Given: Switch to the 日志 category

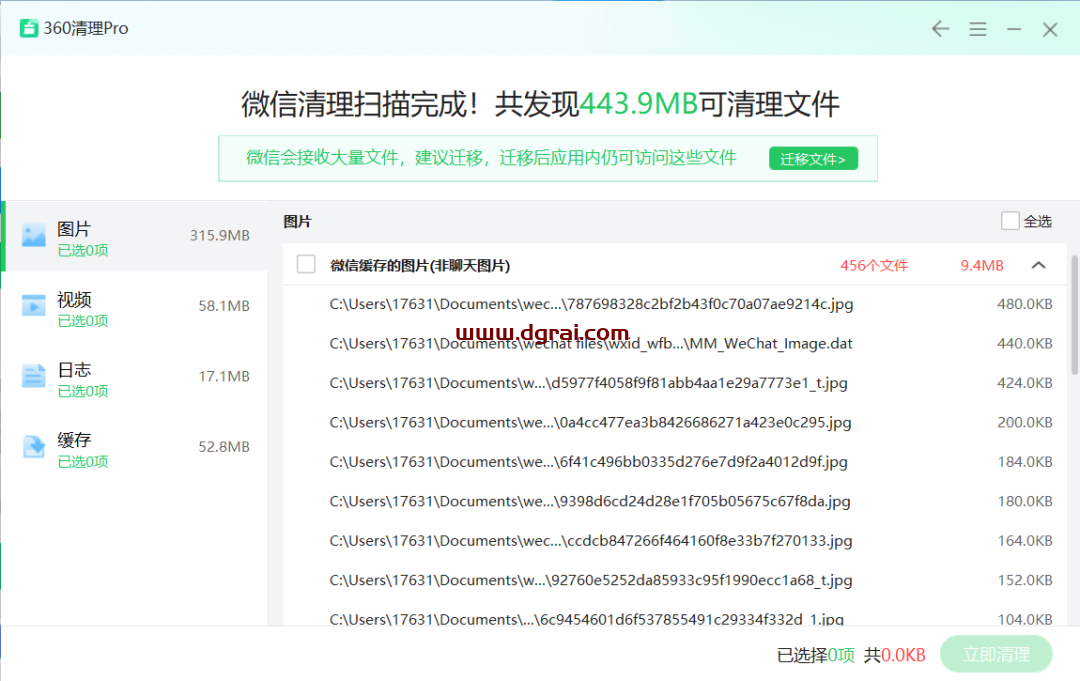Looking at the screenshot, I should (x=136, y=377).
